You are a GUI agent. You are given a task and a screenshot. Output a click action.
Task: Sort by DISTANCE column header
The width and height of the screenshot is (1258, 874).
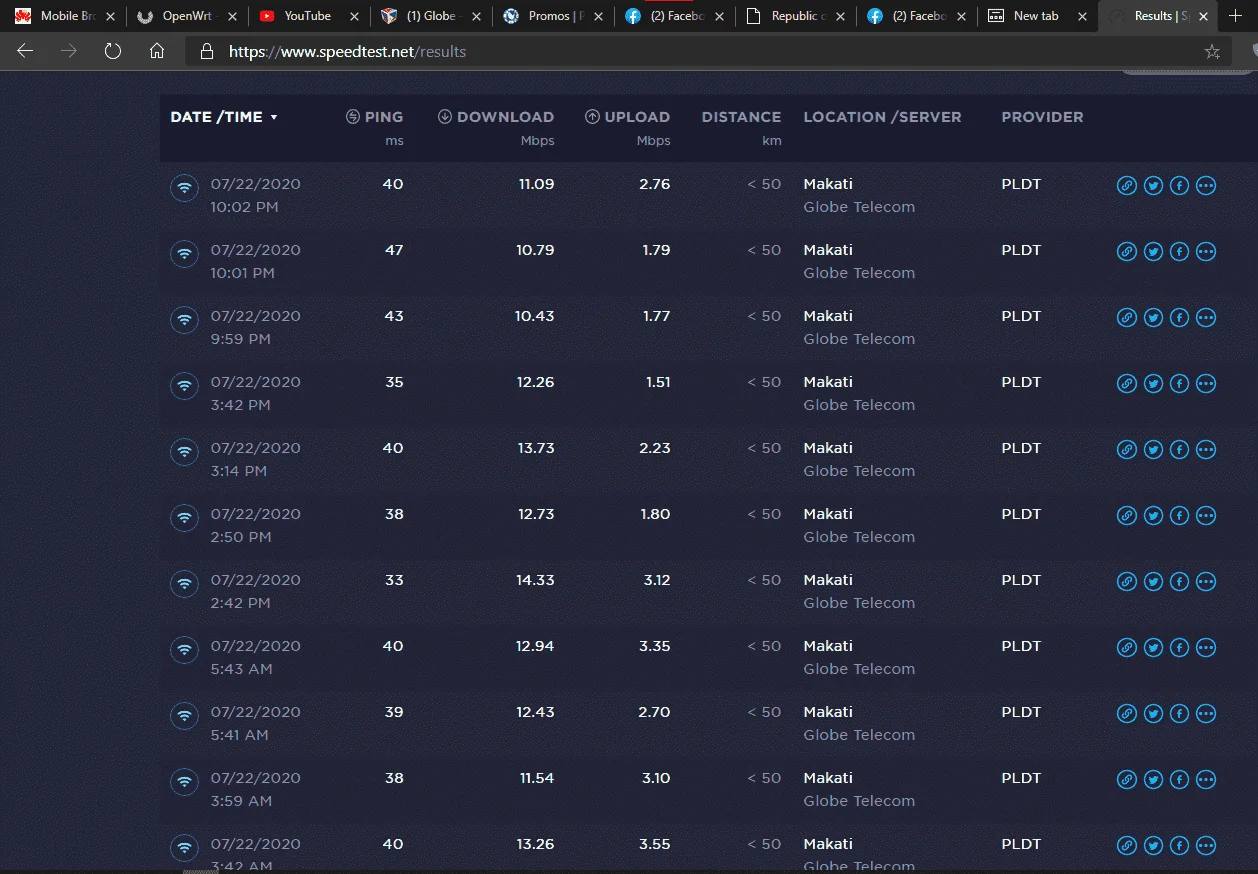tap(741, 117)
